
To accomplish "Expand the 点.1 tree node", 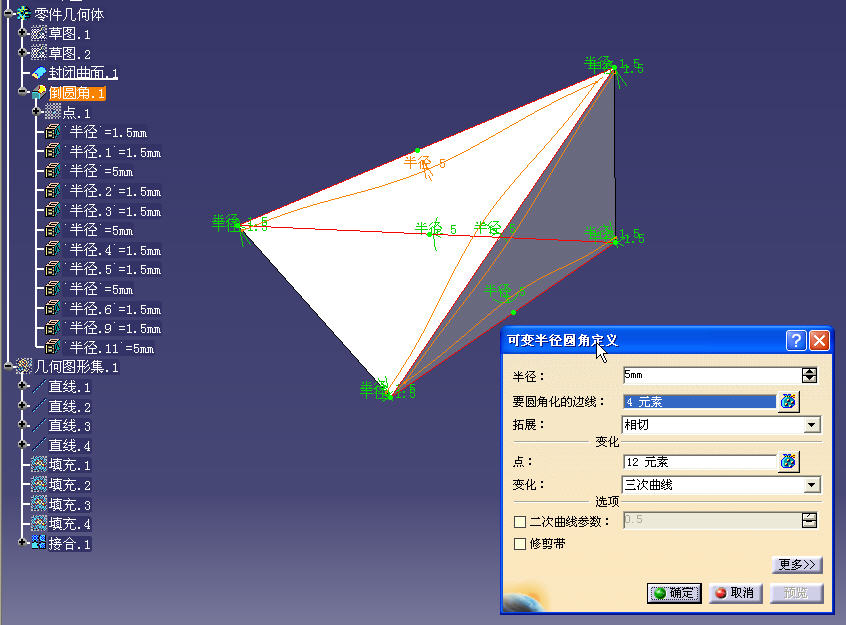I will [x=36, y=111].
